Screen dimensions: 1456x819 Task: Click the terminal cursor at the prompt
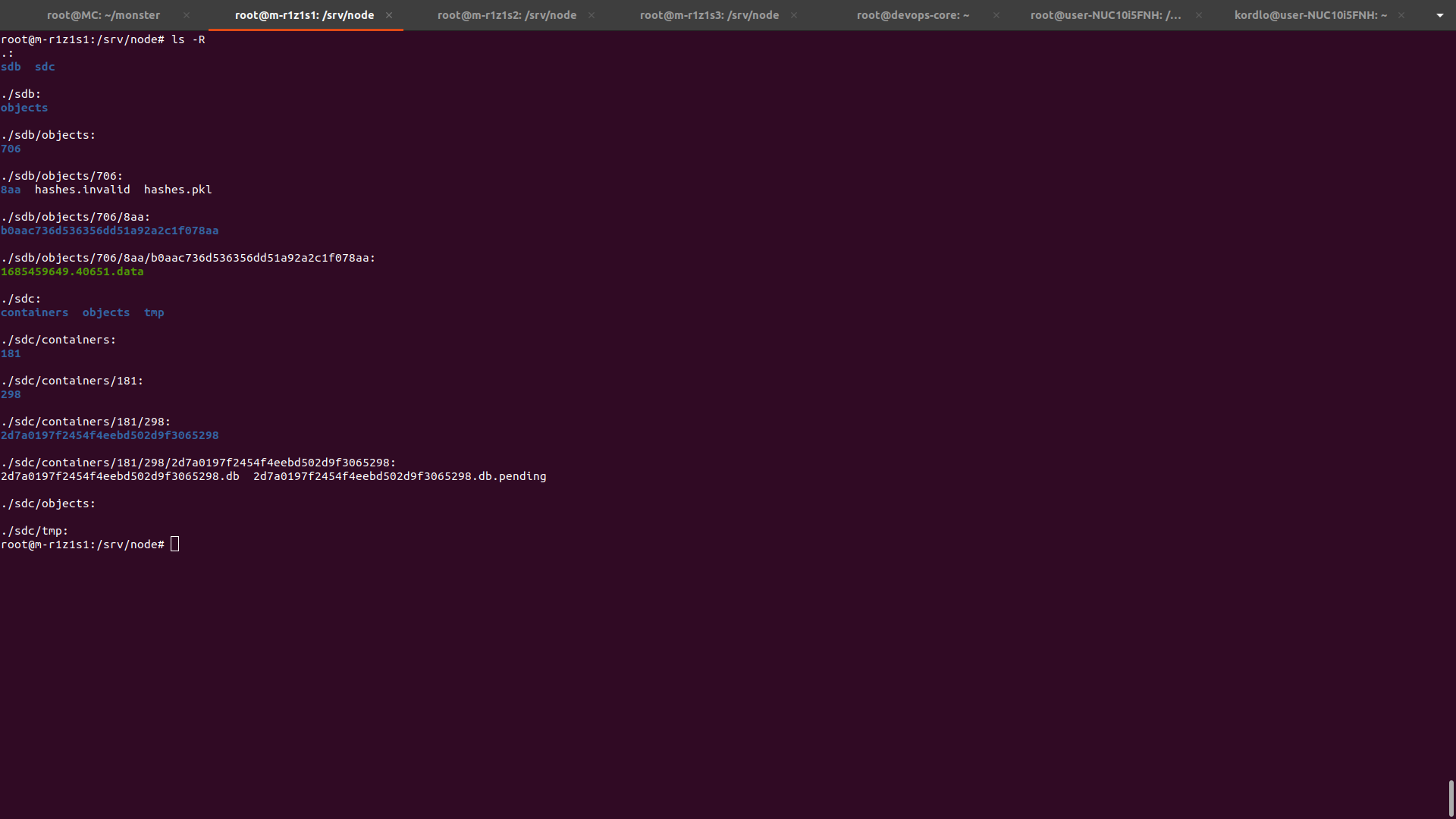(x=174, y=544)
